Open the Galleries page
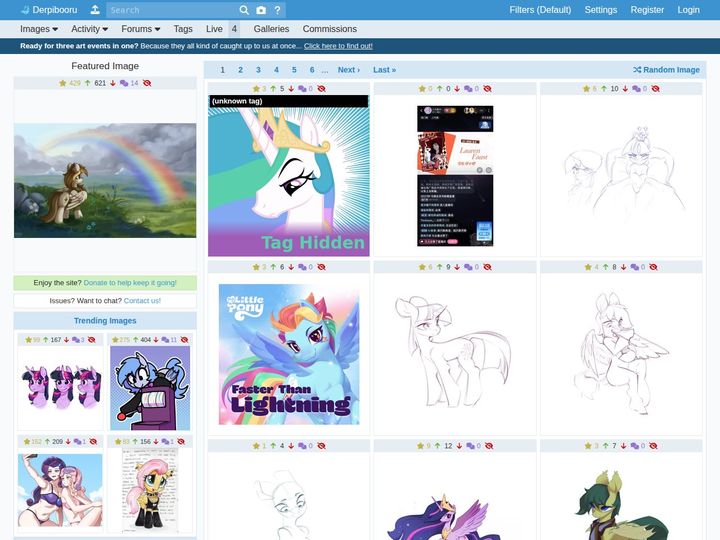Viewport: 720px width, 540px height. tap(271, 29)
